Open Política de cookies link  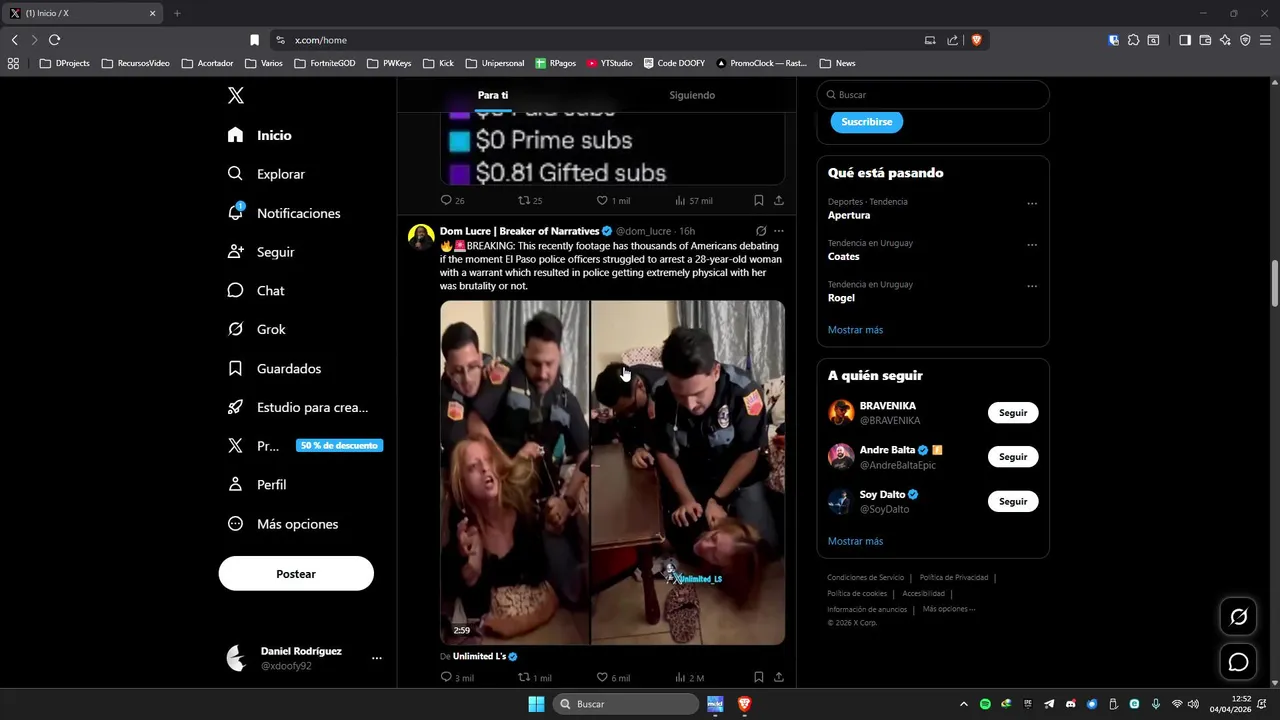coord(857,593)
